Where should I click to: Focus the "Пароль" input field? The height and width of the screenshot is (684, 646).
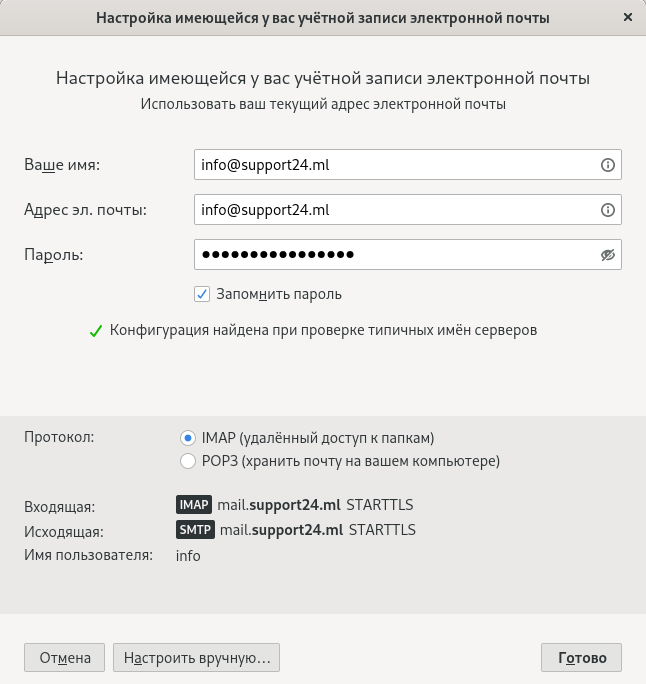pos(408,255)
